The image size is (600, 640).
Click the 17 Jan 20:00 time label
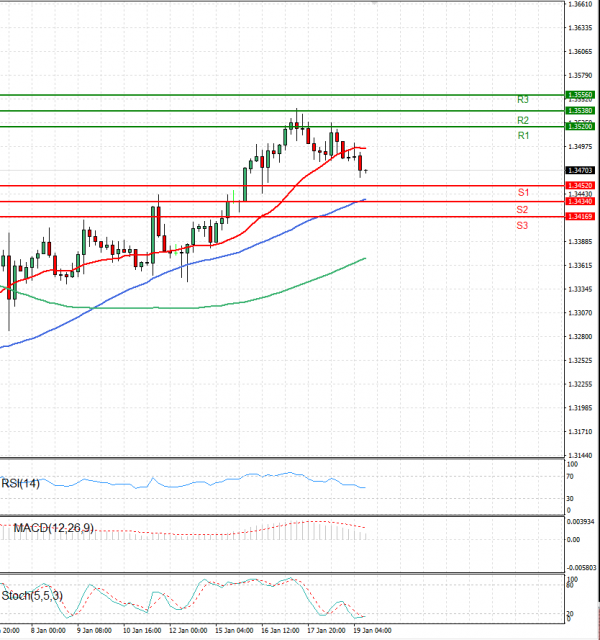(x=327, y=631)
